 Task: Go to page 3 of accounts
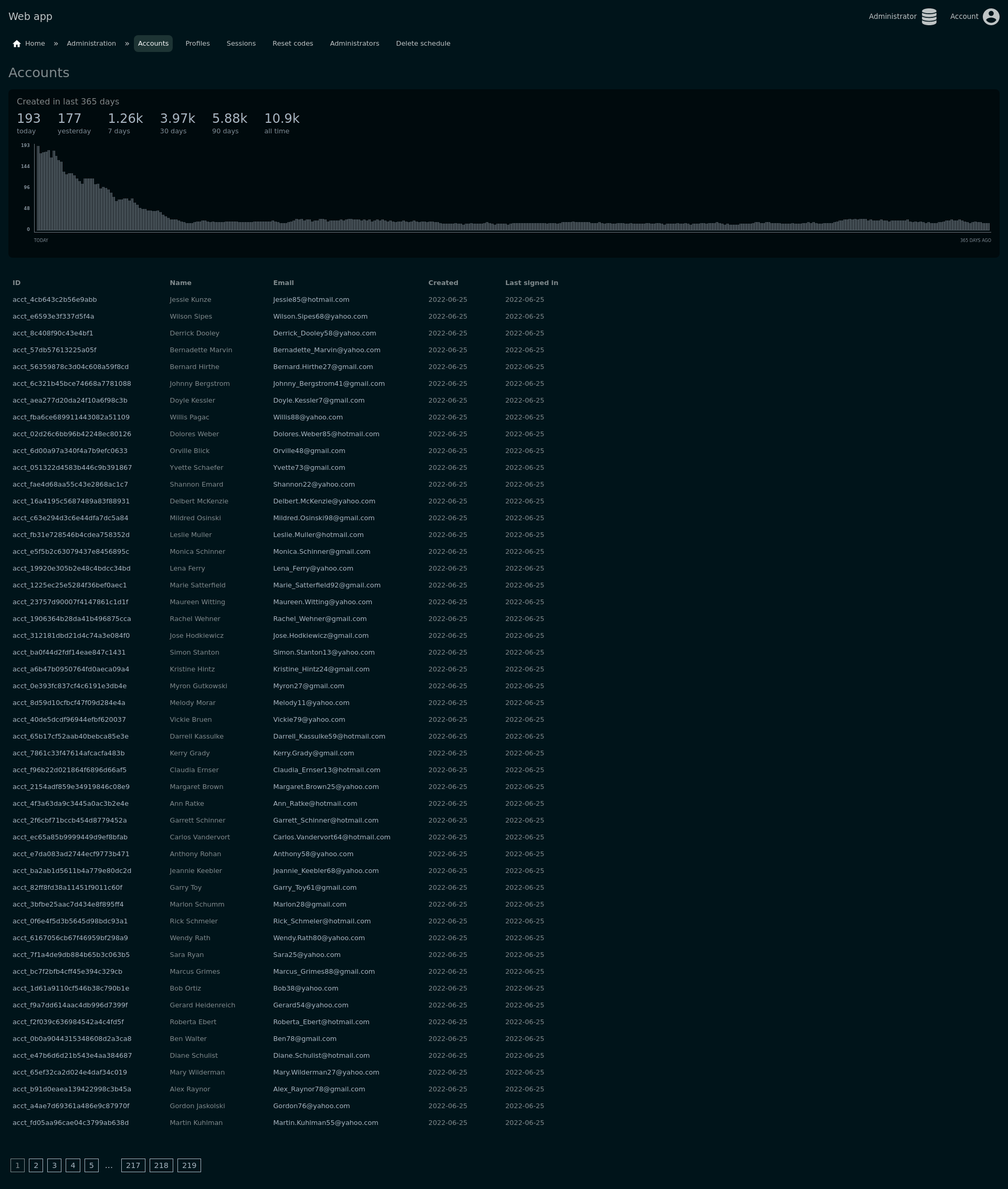pos(54,1165)
